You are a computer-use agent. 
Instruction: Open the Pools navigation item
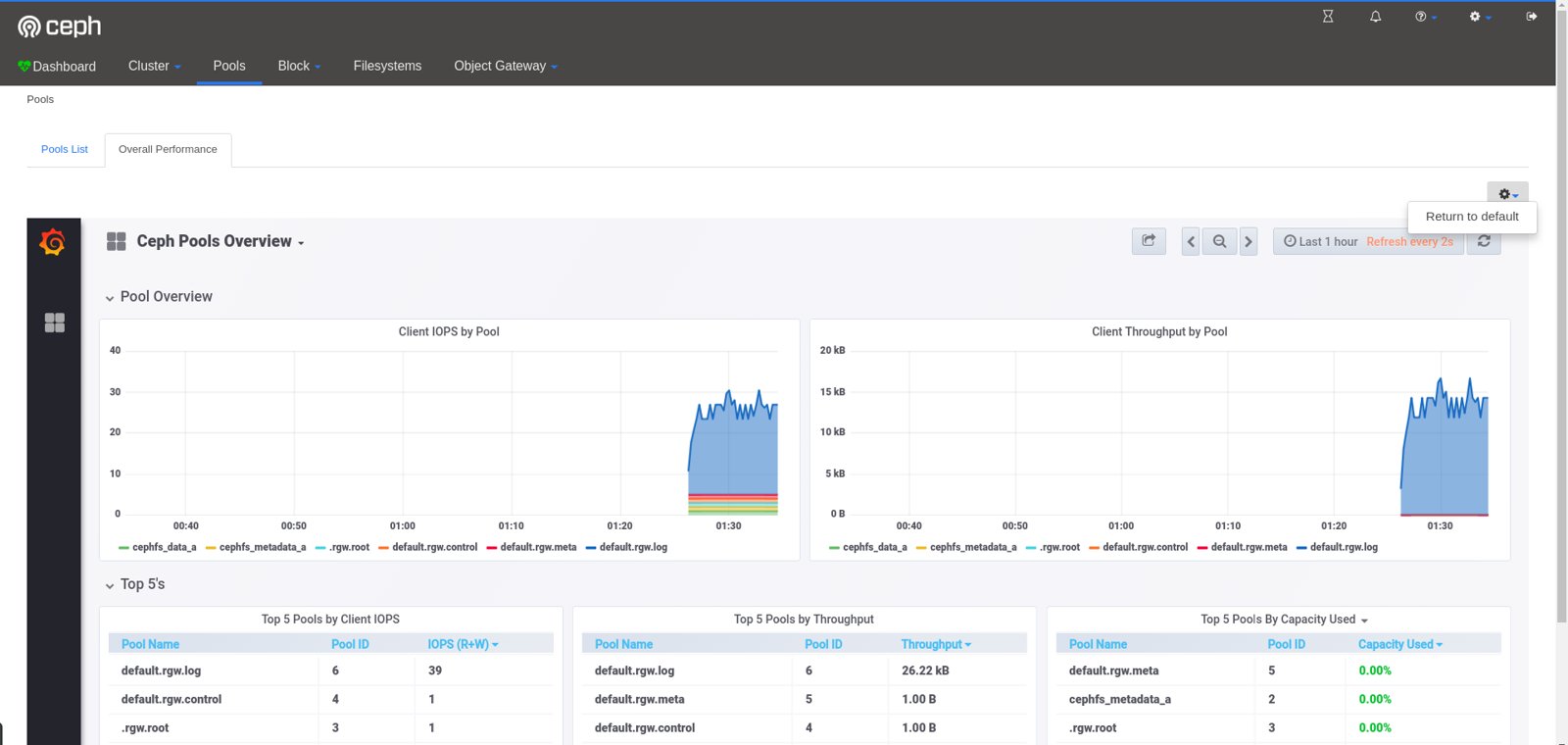229,66
